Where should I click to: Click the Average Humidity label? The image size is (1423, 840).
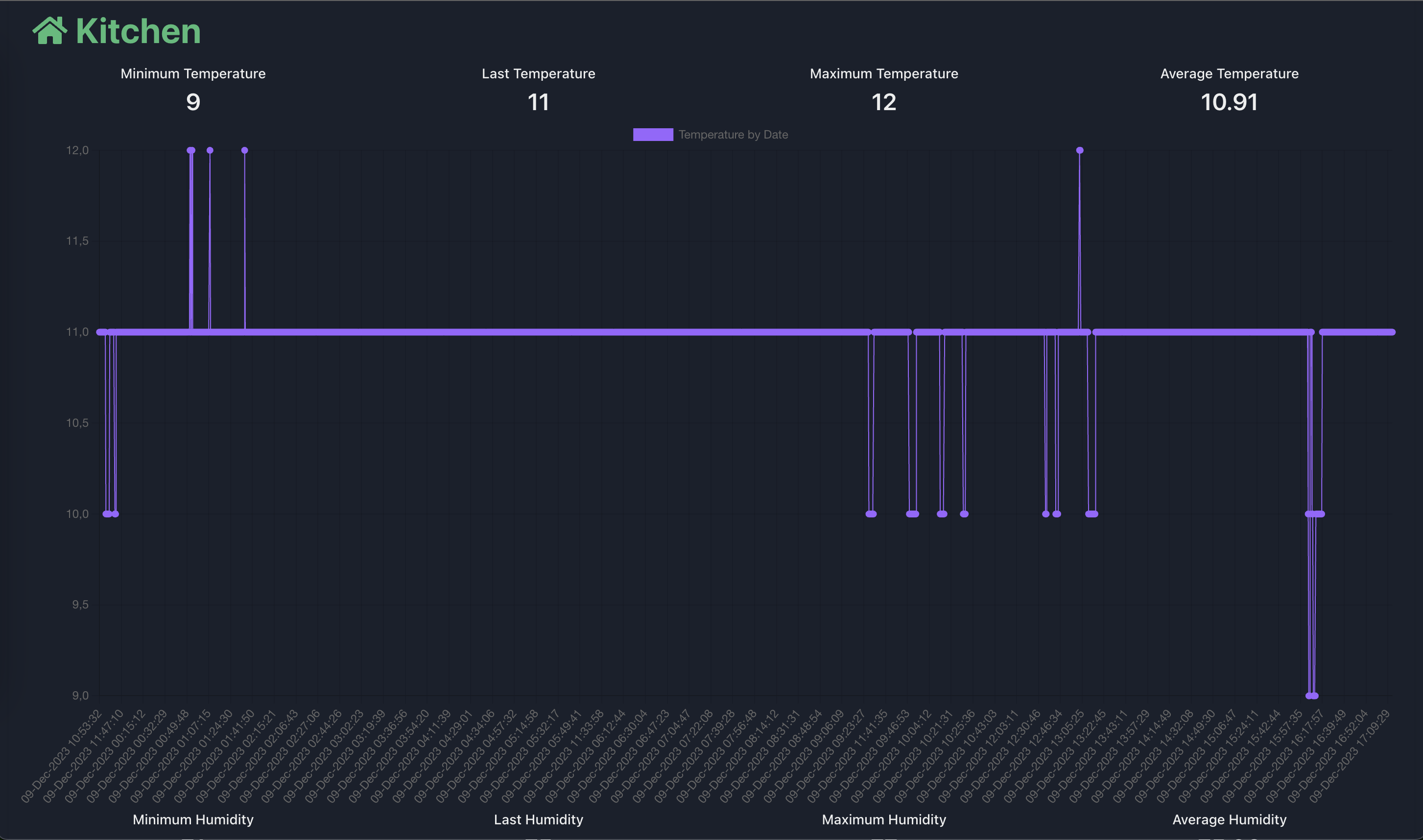[x=1229, y=819]
